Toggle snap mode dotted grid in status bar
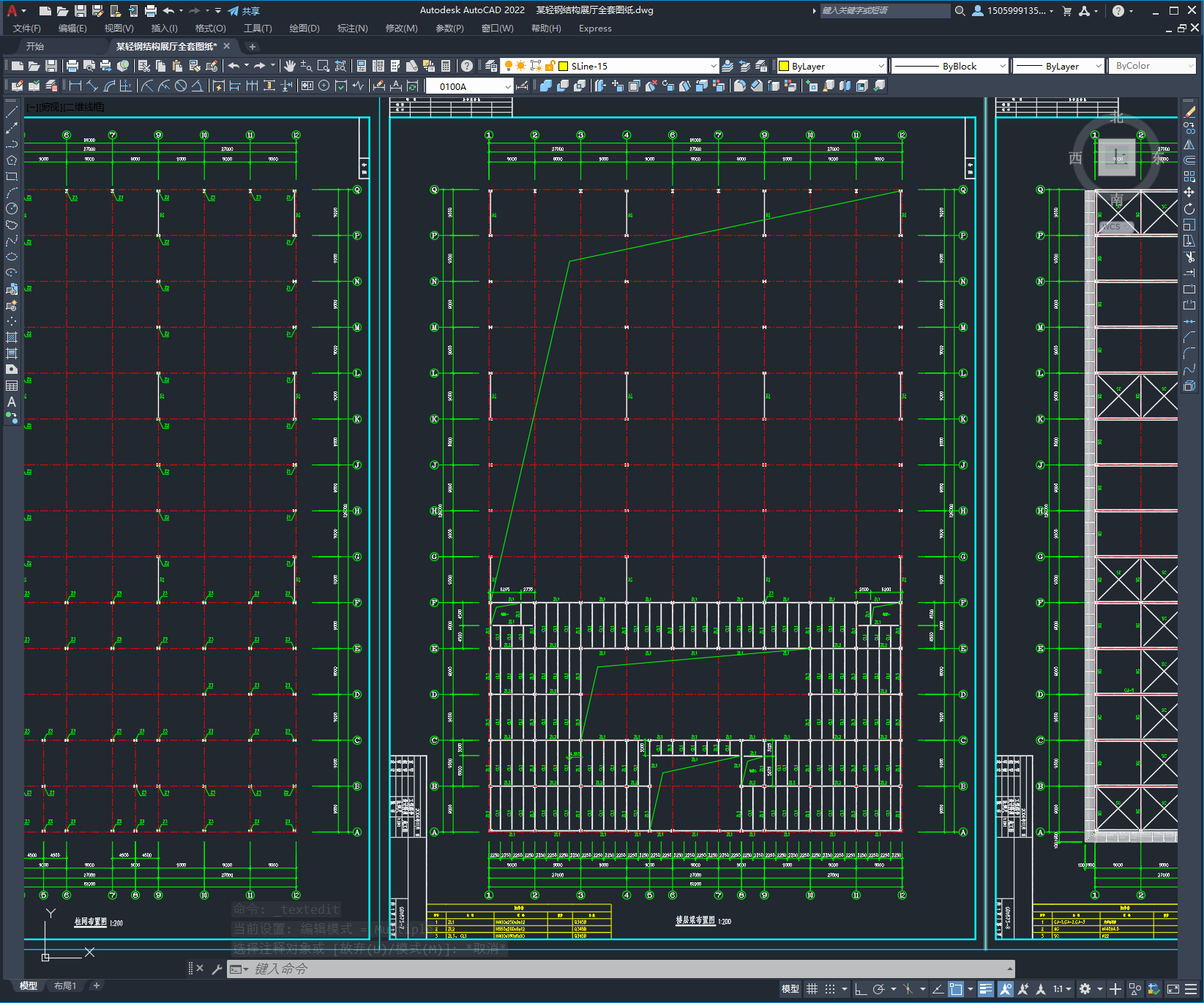Viewport: 1204px width, 1003px height. point(829,989)
